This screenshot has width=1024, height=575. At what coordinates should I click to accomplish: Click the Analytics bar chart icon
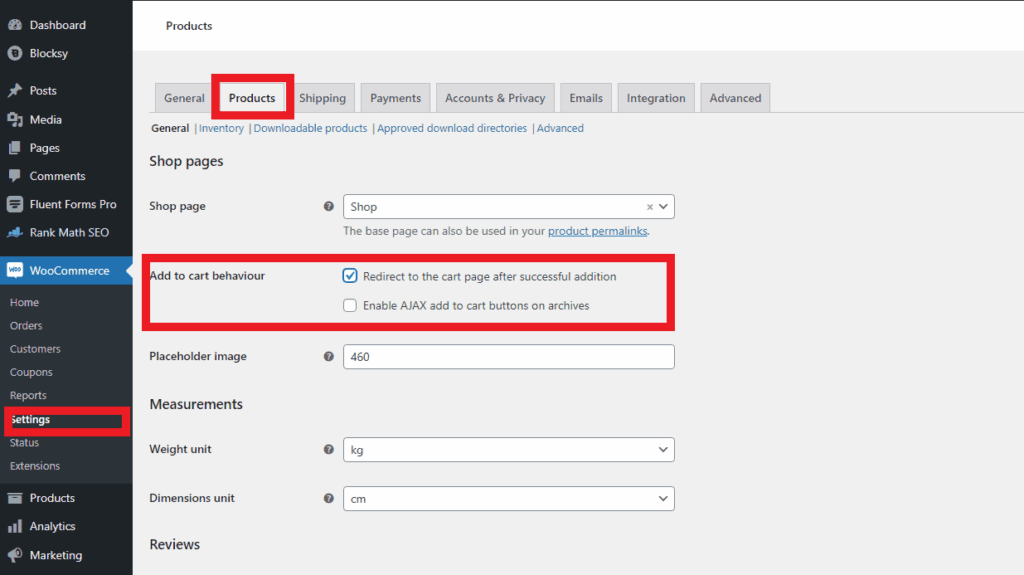tap(14, 526)
